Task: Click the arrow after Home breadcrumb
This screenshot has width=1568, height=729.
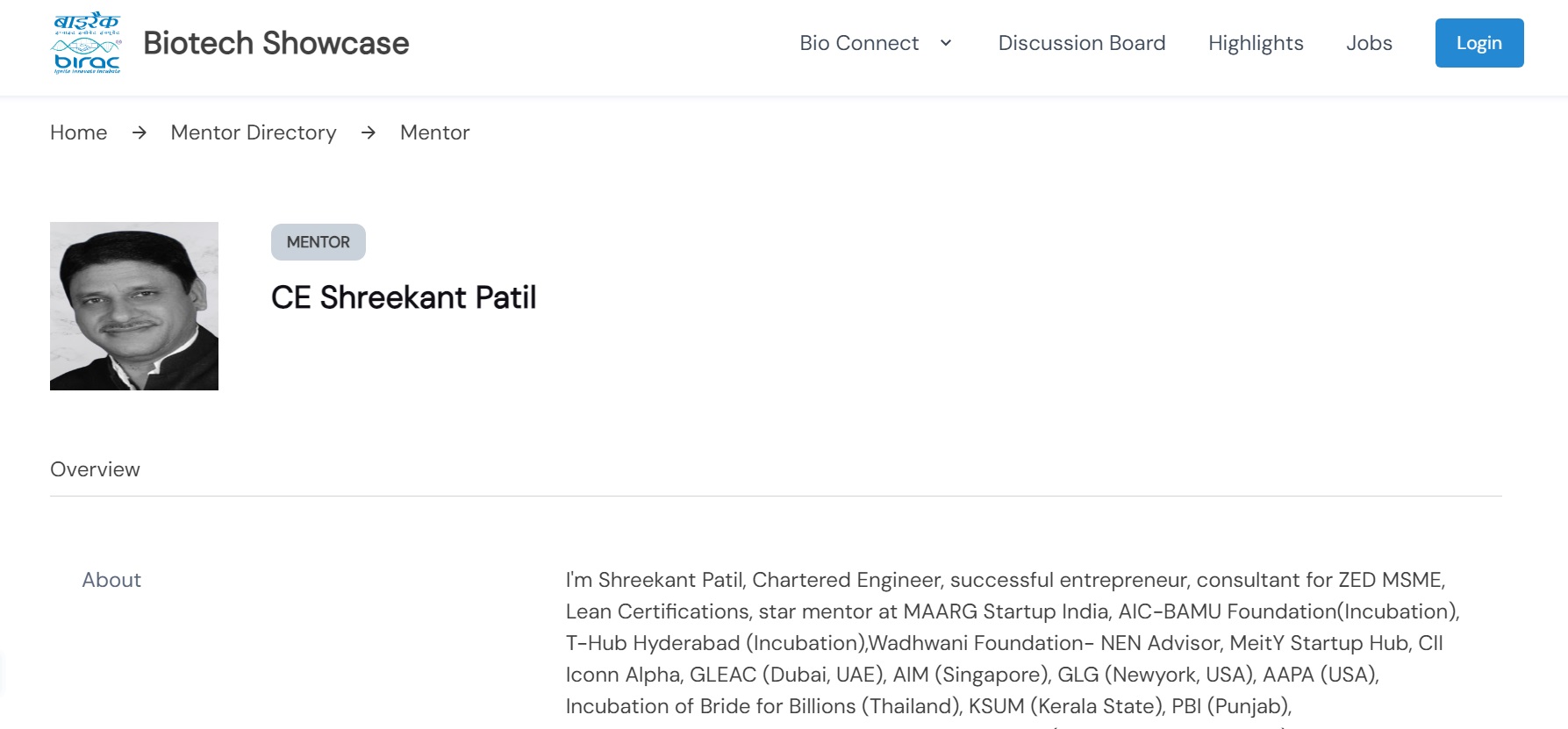Action: 140,132
